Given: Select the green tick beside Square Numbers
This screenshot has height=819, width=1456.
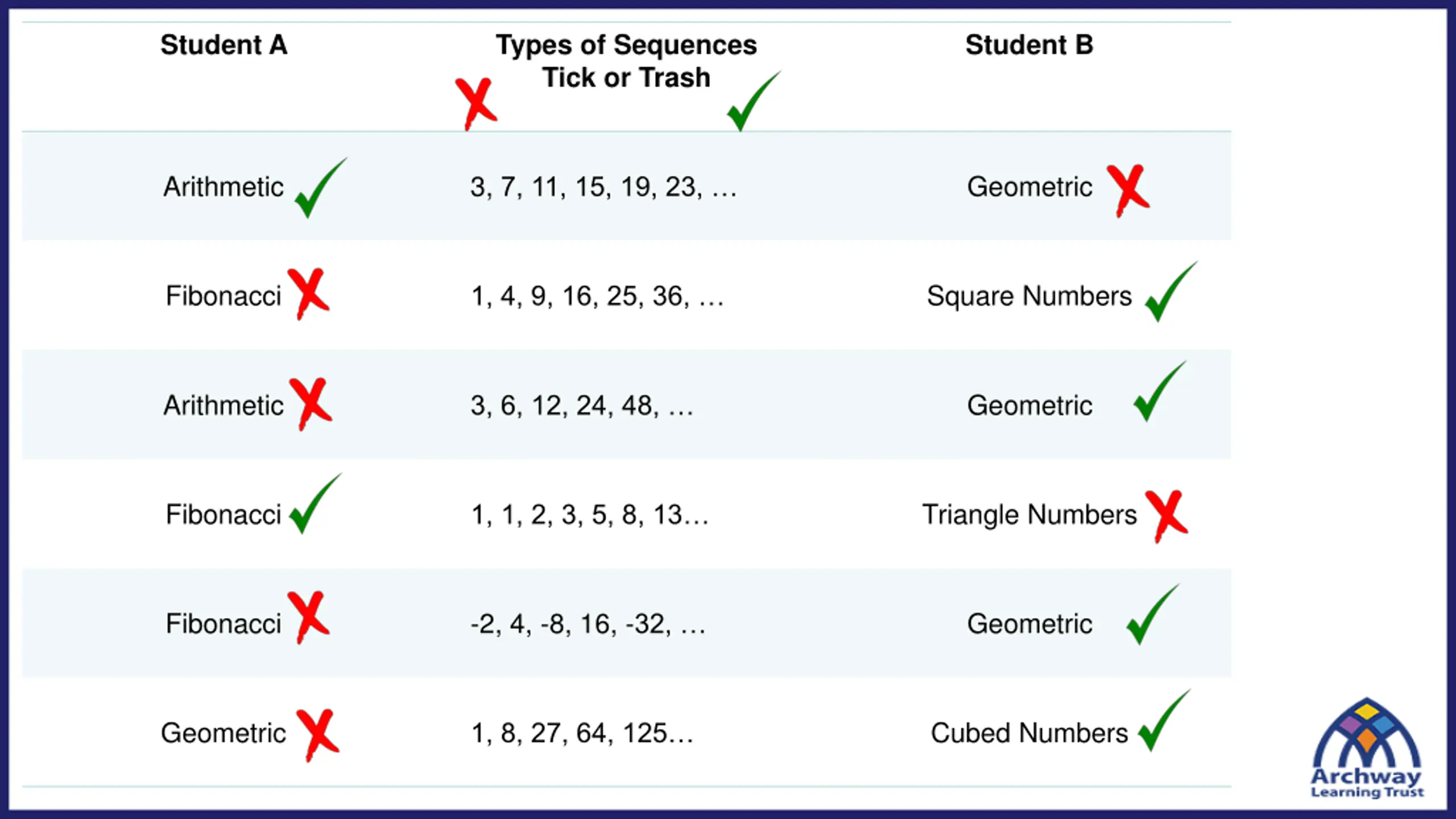Looking at the screenshot, I should coord(1171,292).
